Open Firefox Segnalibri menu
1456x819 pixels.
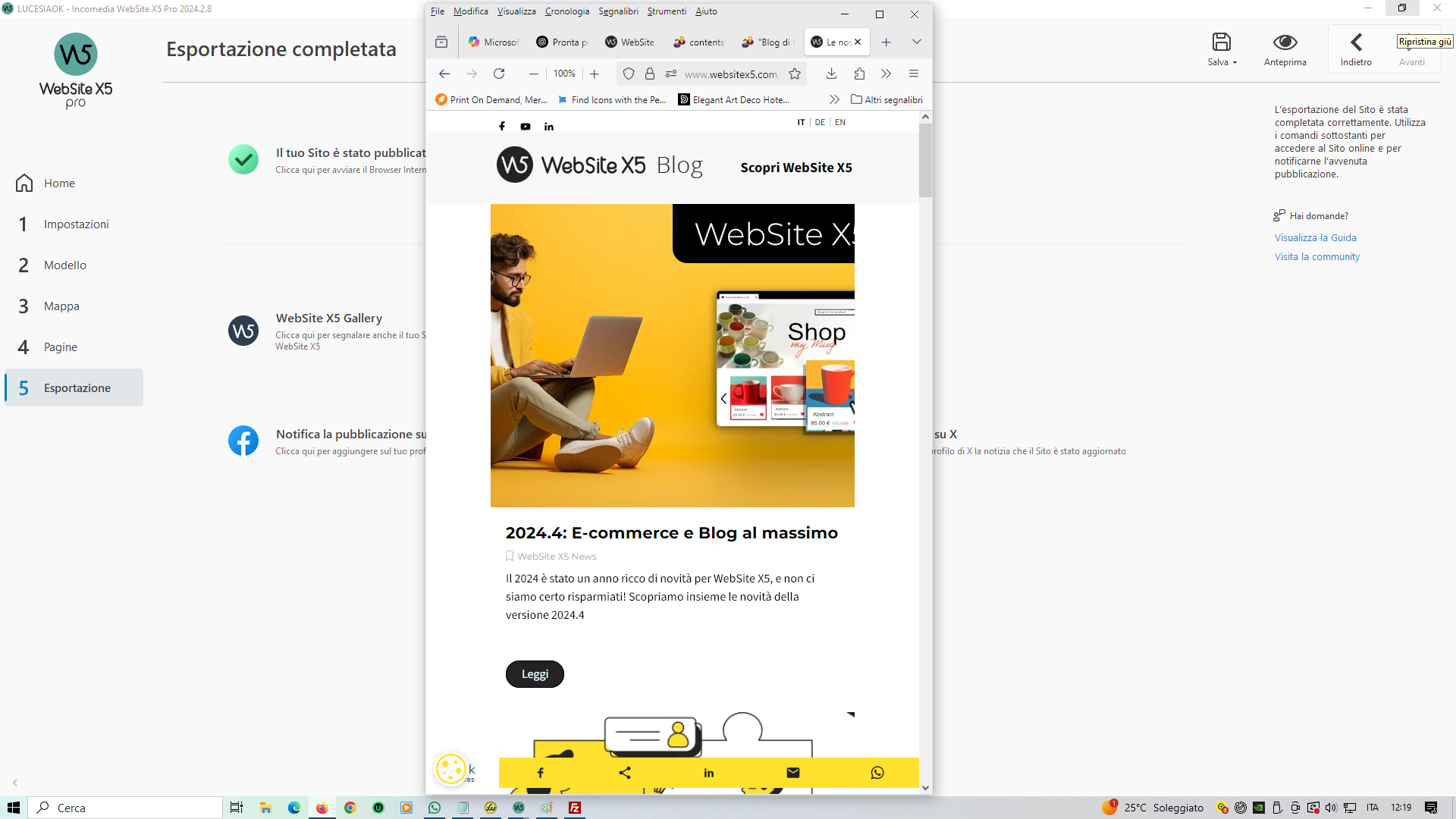pos(618,11)
